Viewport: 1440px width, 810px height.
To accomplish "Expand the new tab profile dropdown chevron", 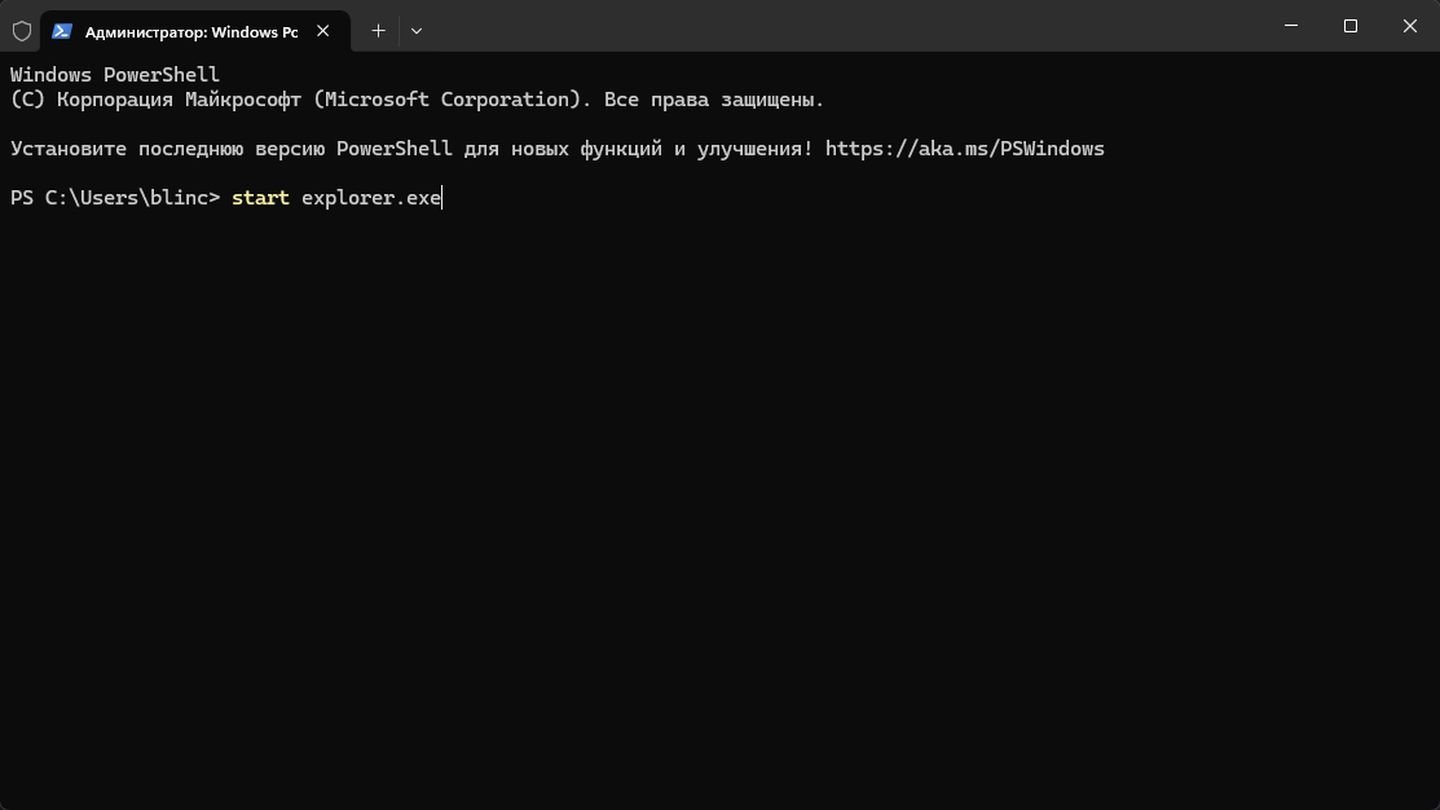I will (x=417, y=31).
